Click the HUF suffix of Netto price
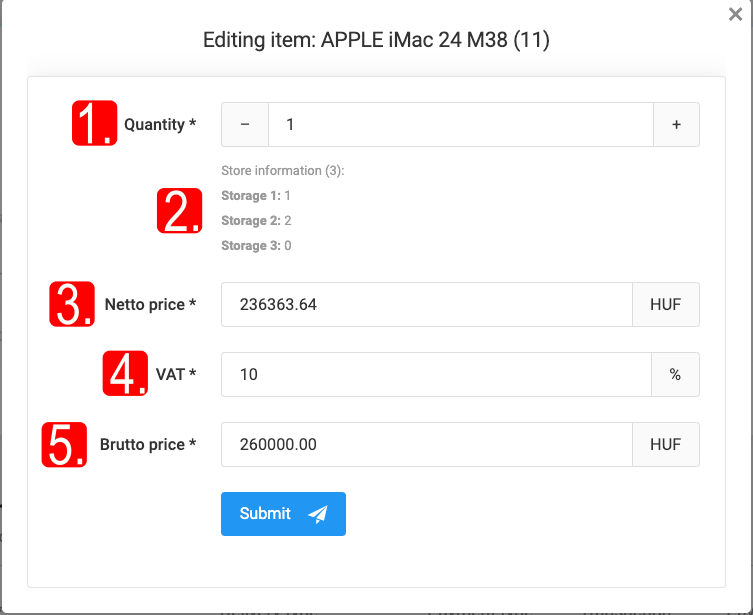This screenshot has width=753, height=615. (666, 304)
